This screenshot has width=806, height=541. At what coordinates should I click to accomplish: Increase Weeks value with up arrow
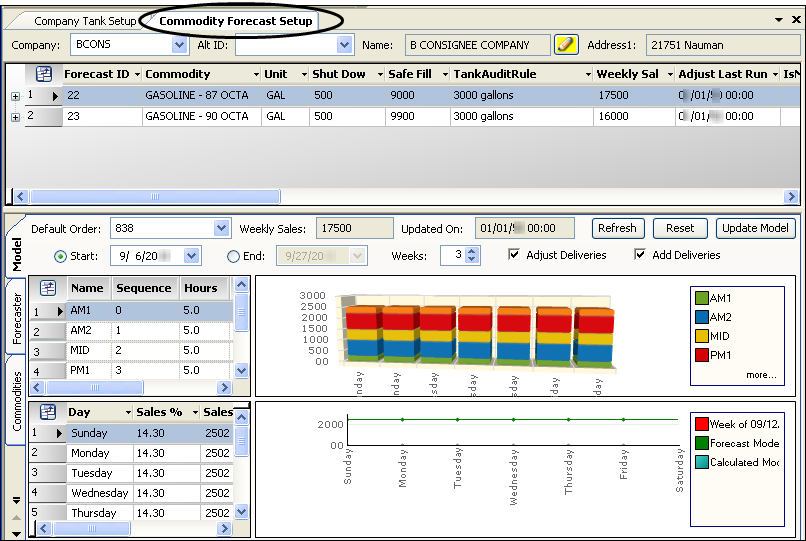pyautogui.click(x=473, y=251)
